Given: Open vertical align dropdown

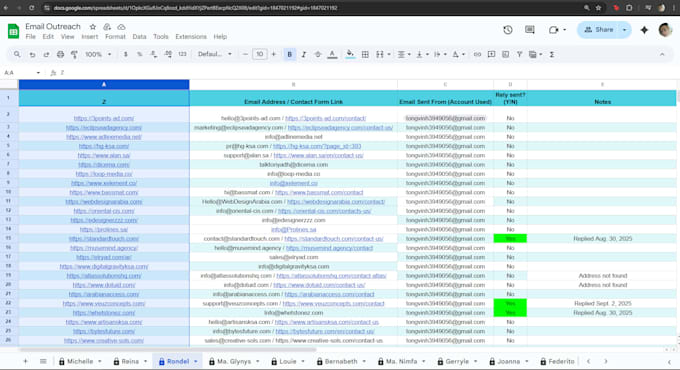Looking at the screenshot, I should tap(422, 54).
